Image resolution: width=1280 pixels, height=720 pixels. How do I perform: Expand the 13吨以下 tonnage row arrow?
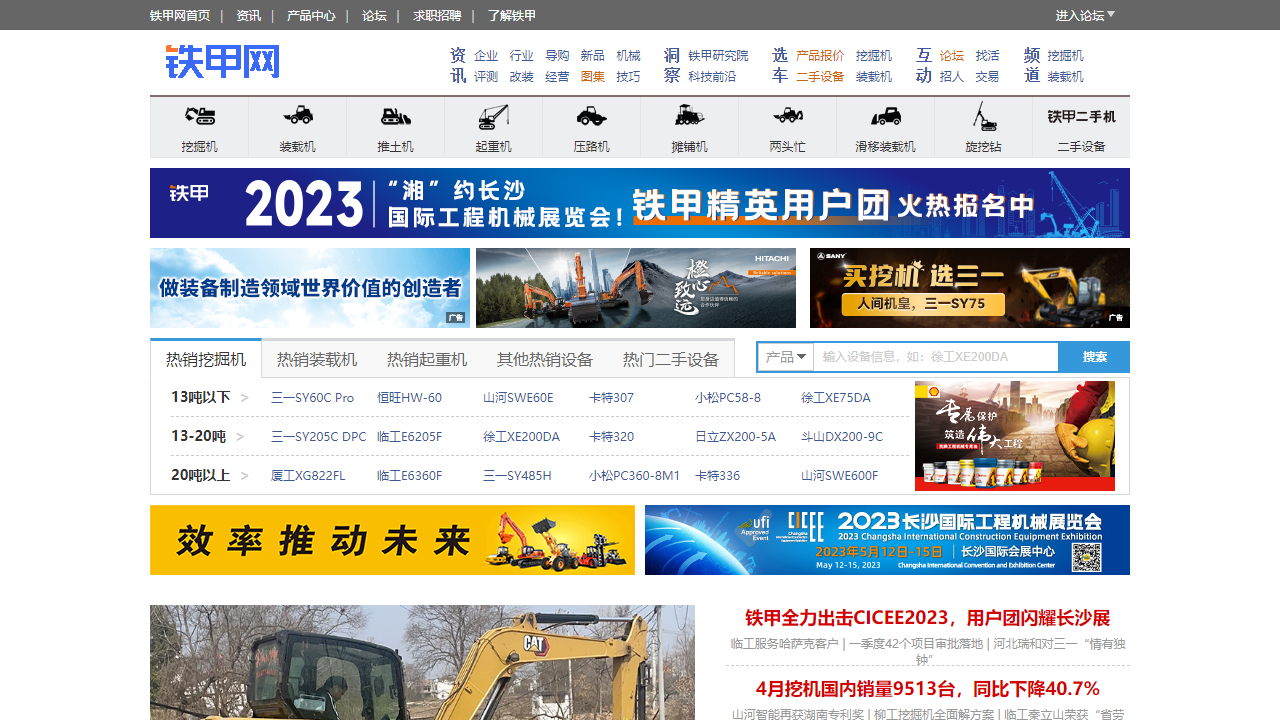click(x=245, y=398)
